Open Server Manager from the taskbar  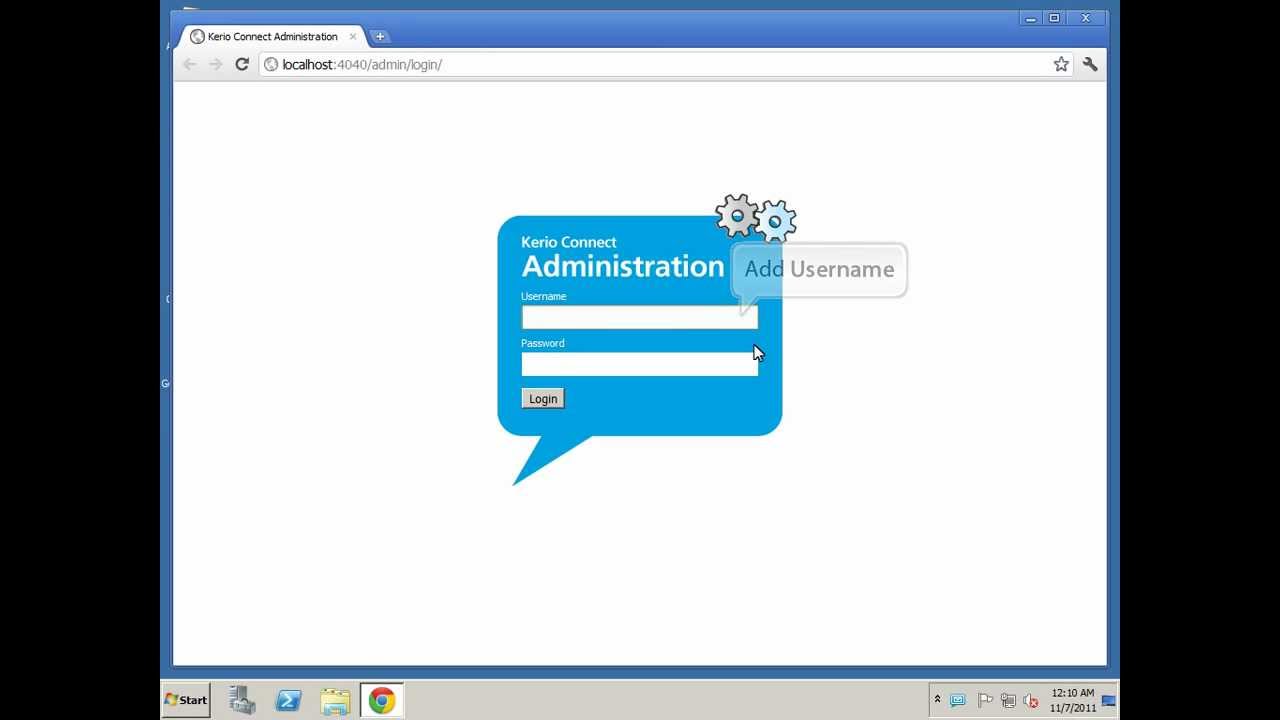coord(242,700)
